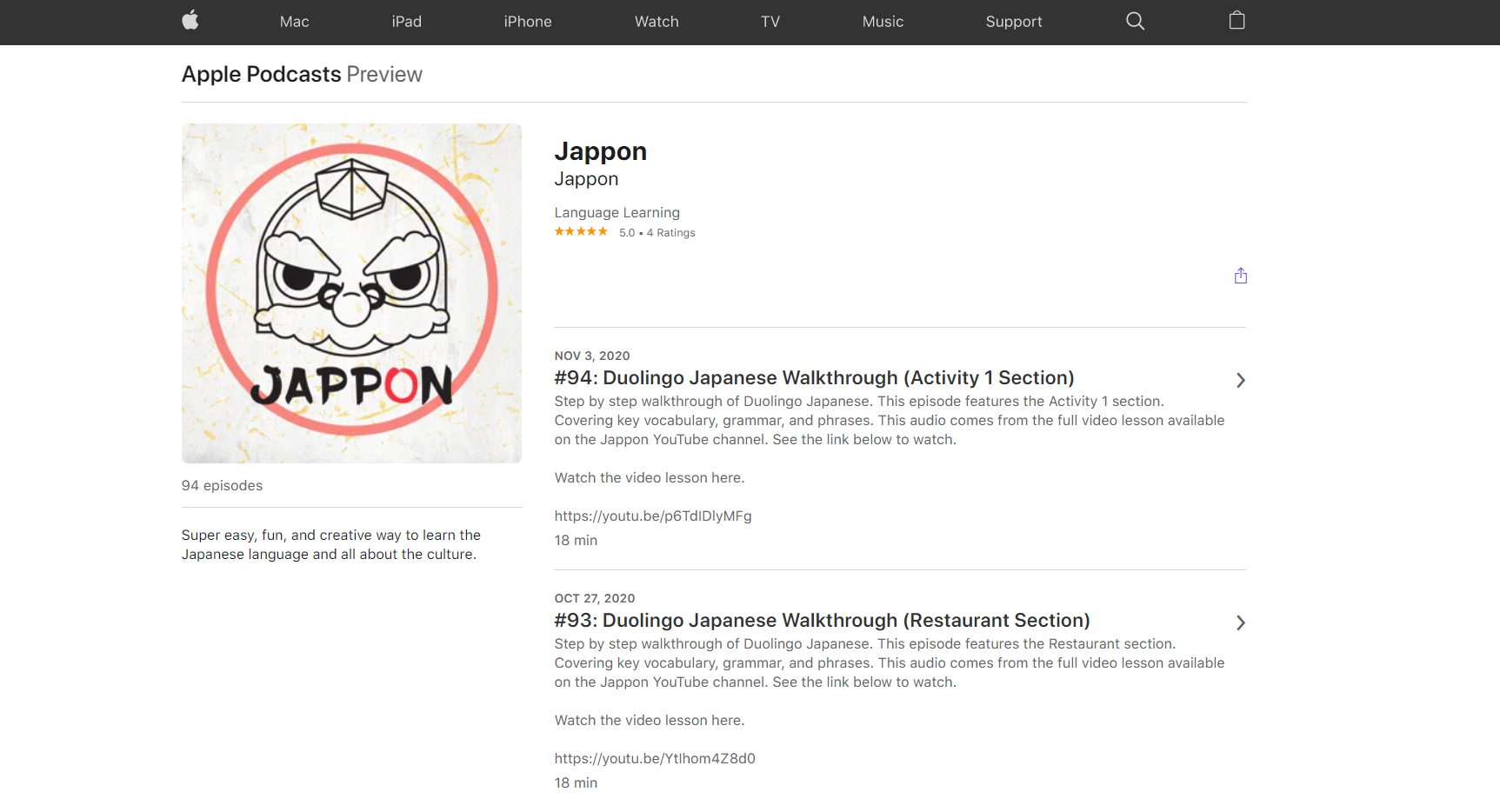Open the shopping bag icon
Screen dimensions: 1500x812
coord(1237,20)
